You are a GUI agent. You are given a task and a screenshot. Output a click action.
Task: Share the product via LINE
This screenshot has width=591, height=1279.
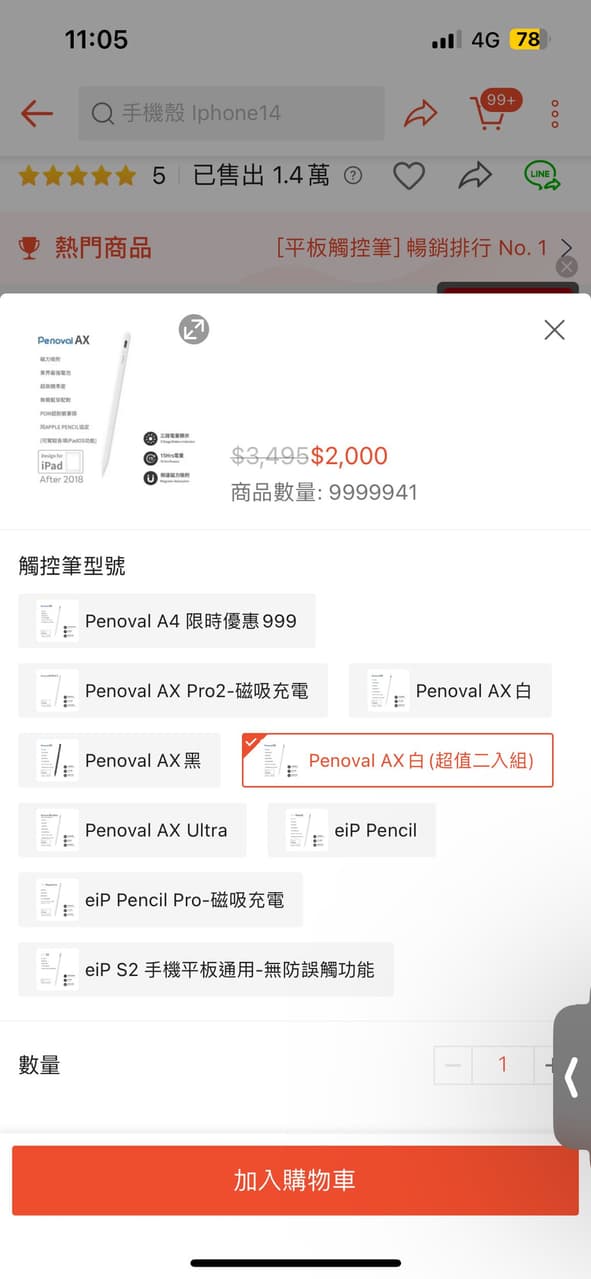coord(542,175)
